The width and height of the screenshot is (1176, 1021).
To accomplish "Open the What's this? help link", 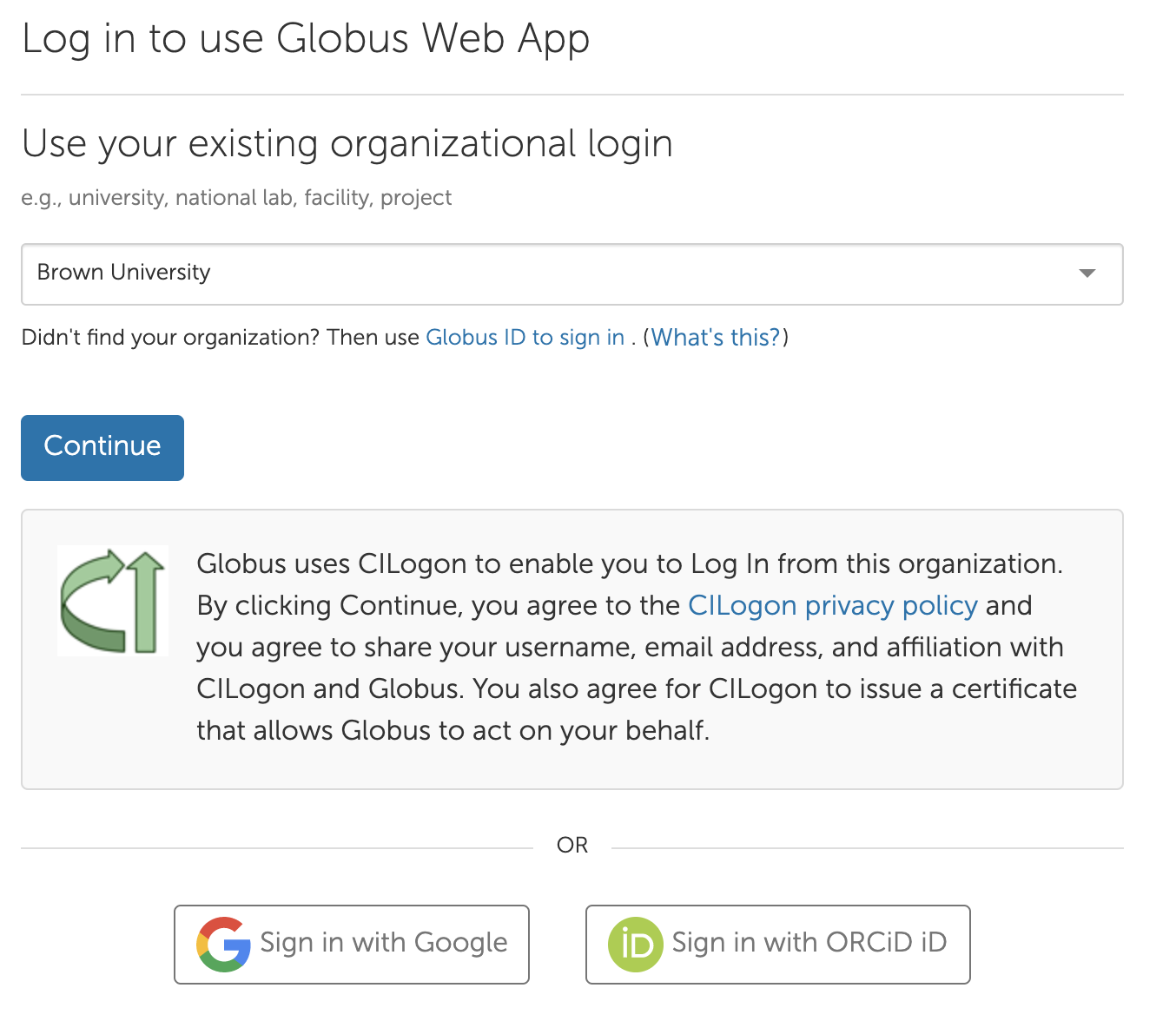I will click(x=717, y=338).
